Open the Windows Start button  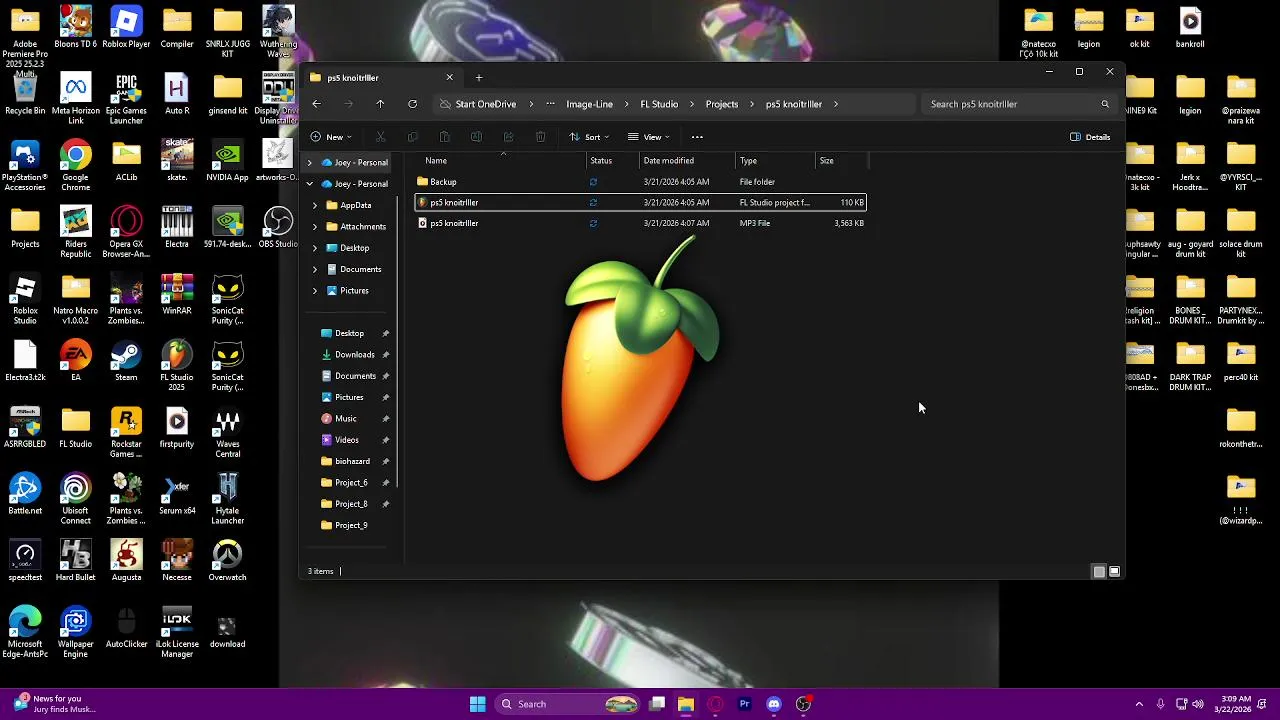(477, 704)
